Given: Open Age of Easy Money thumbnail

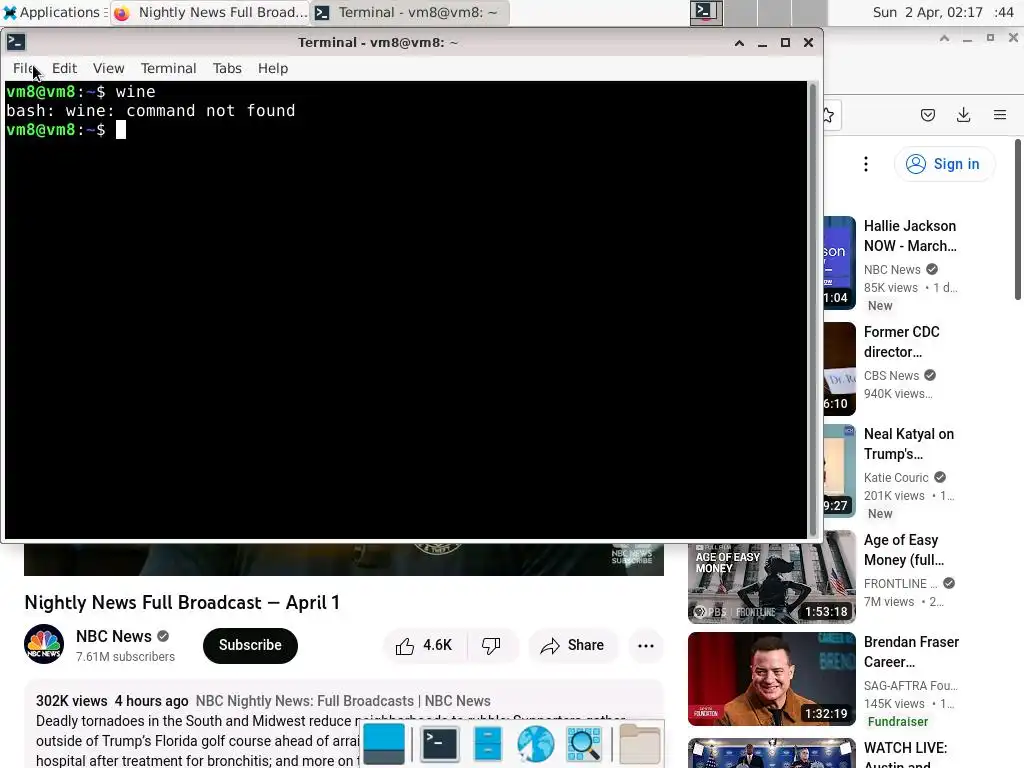Looking at the screenshot, I should [x=771, y=577].
